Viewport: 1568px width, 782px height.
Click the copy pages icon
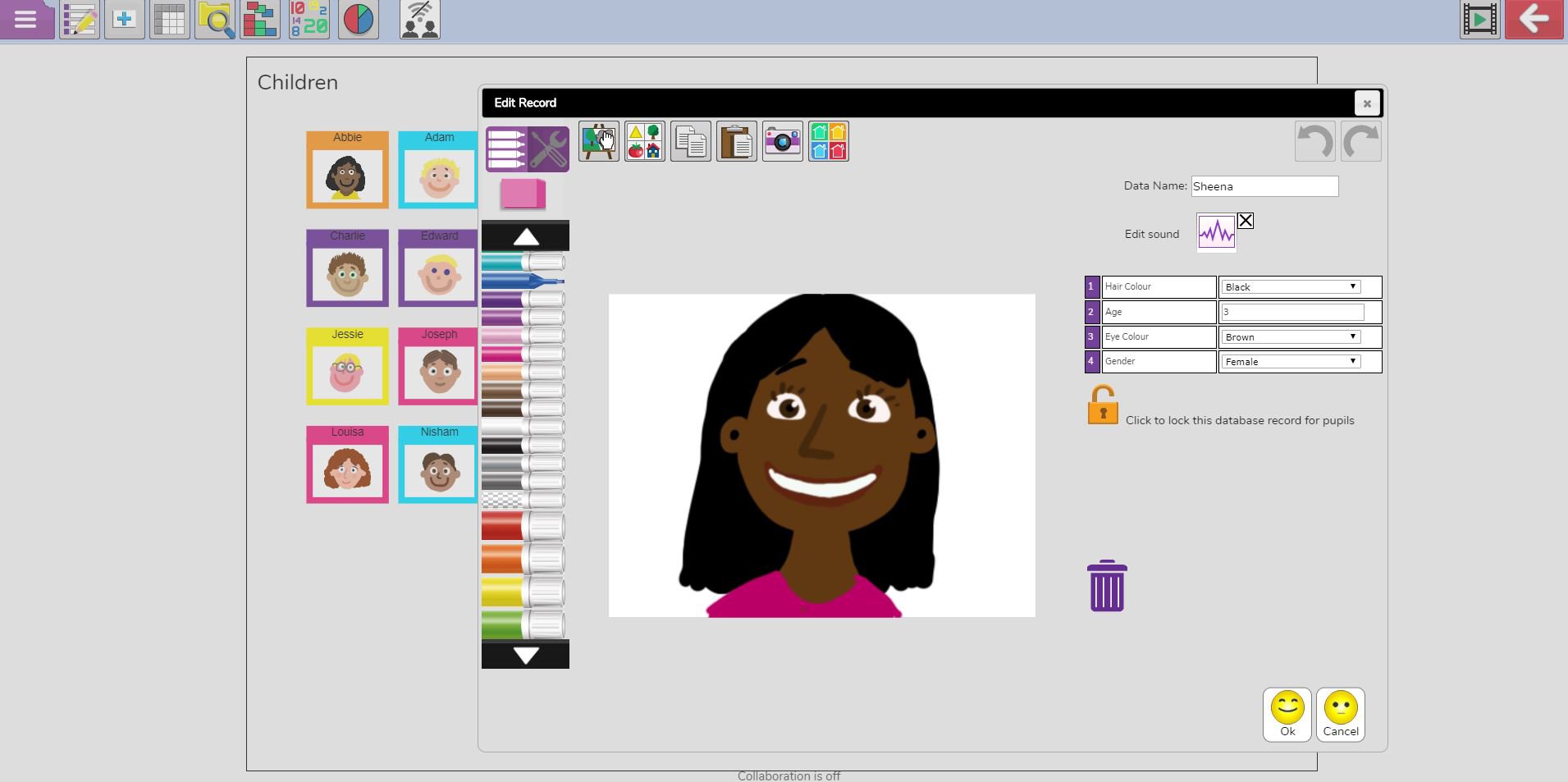pyautogui.click(x=690, y=142)
